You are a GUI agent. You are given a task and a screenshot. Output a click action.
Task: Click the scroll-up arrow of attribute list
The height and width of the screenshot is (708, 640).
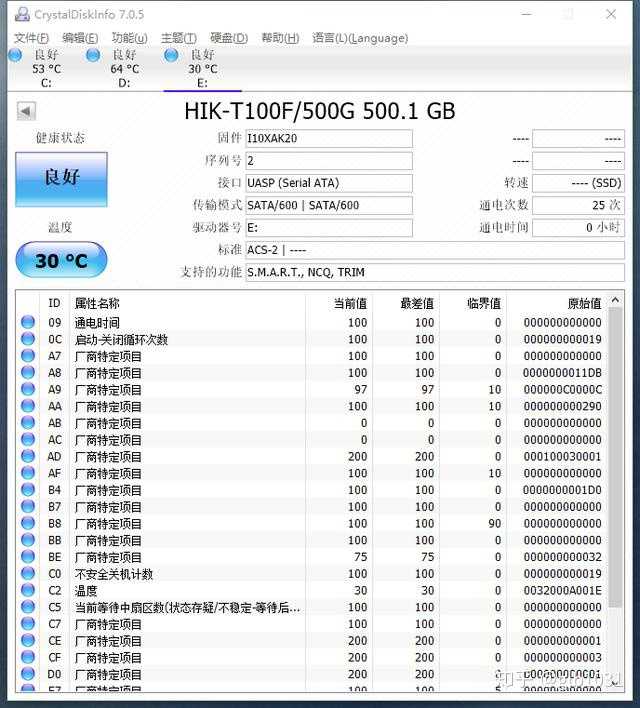click(615, 300)
